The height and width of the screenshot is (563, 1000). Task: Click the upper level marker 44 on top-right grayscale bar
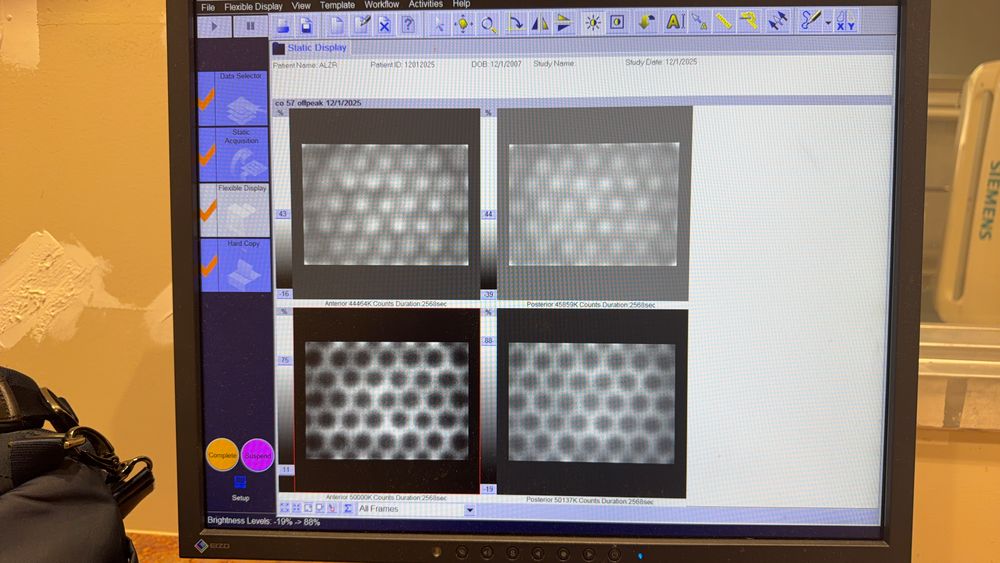click(488, 214)
